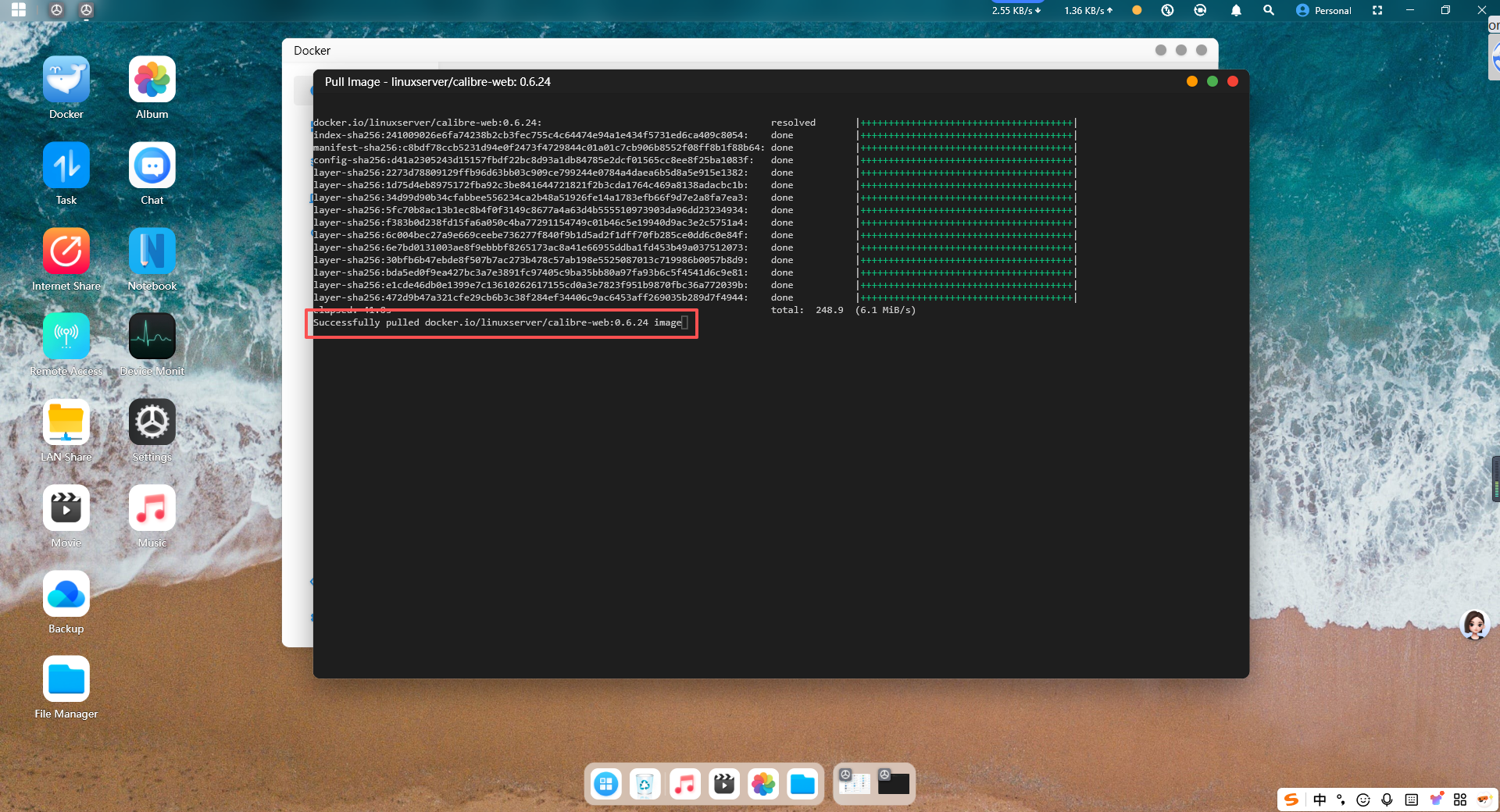Click the Docker window title text
This screenshot has height=812, width=1500.
[x=312, y=51]
